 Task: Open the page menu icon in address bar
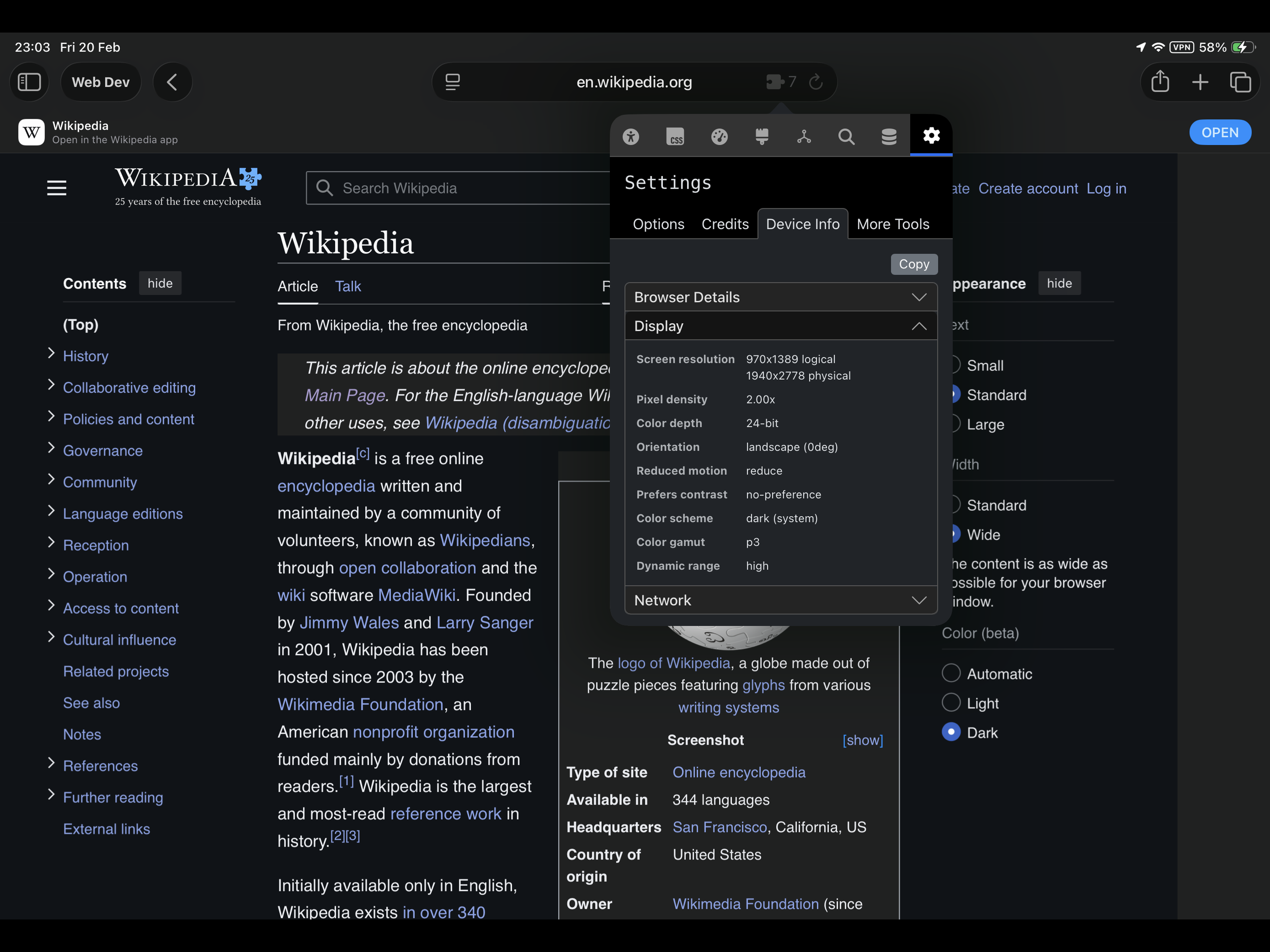(x=452, y=82)
